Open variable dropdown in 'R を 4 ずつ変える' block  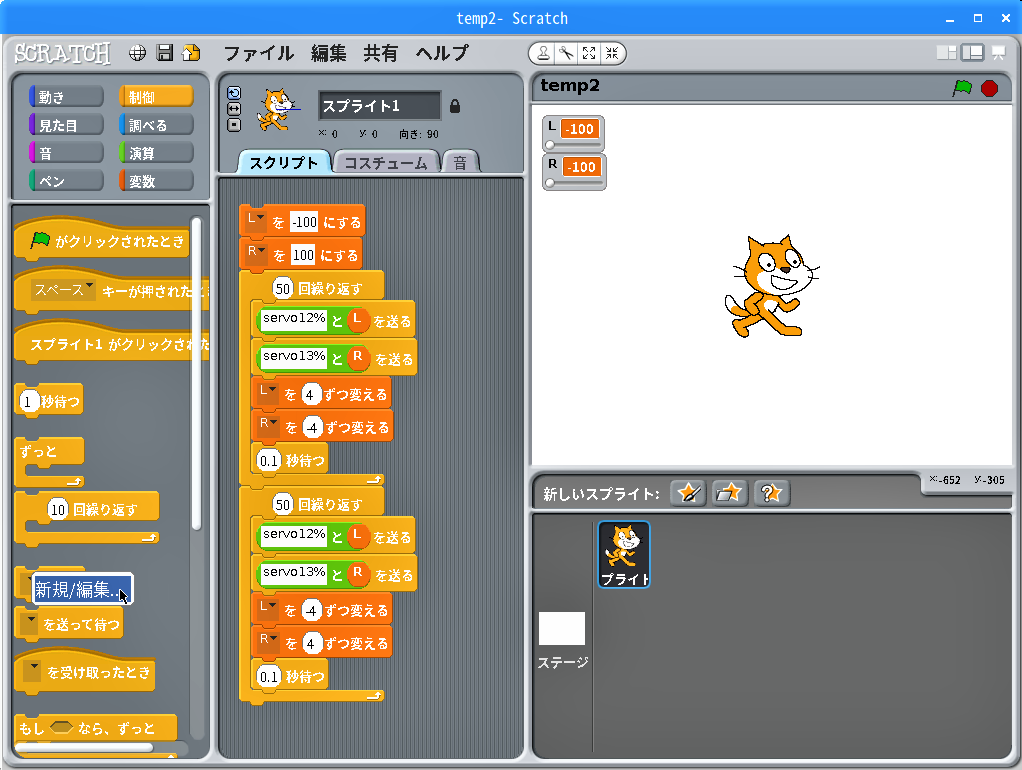click(x=268, y=642)
